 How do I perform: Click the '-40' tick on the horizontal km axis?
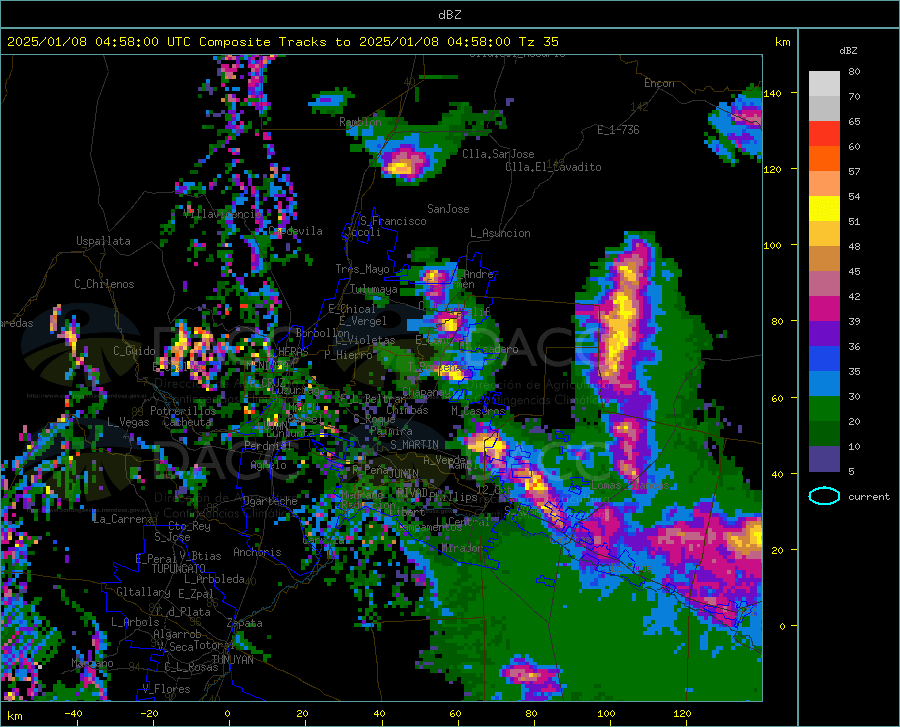click(x=73, y=713)
